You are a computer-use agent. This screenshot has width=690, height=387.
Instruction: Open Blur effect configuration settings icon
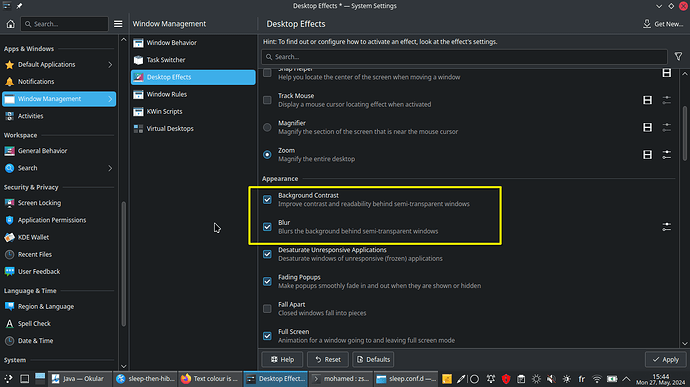[667, 227]
